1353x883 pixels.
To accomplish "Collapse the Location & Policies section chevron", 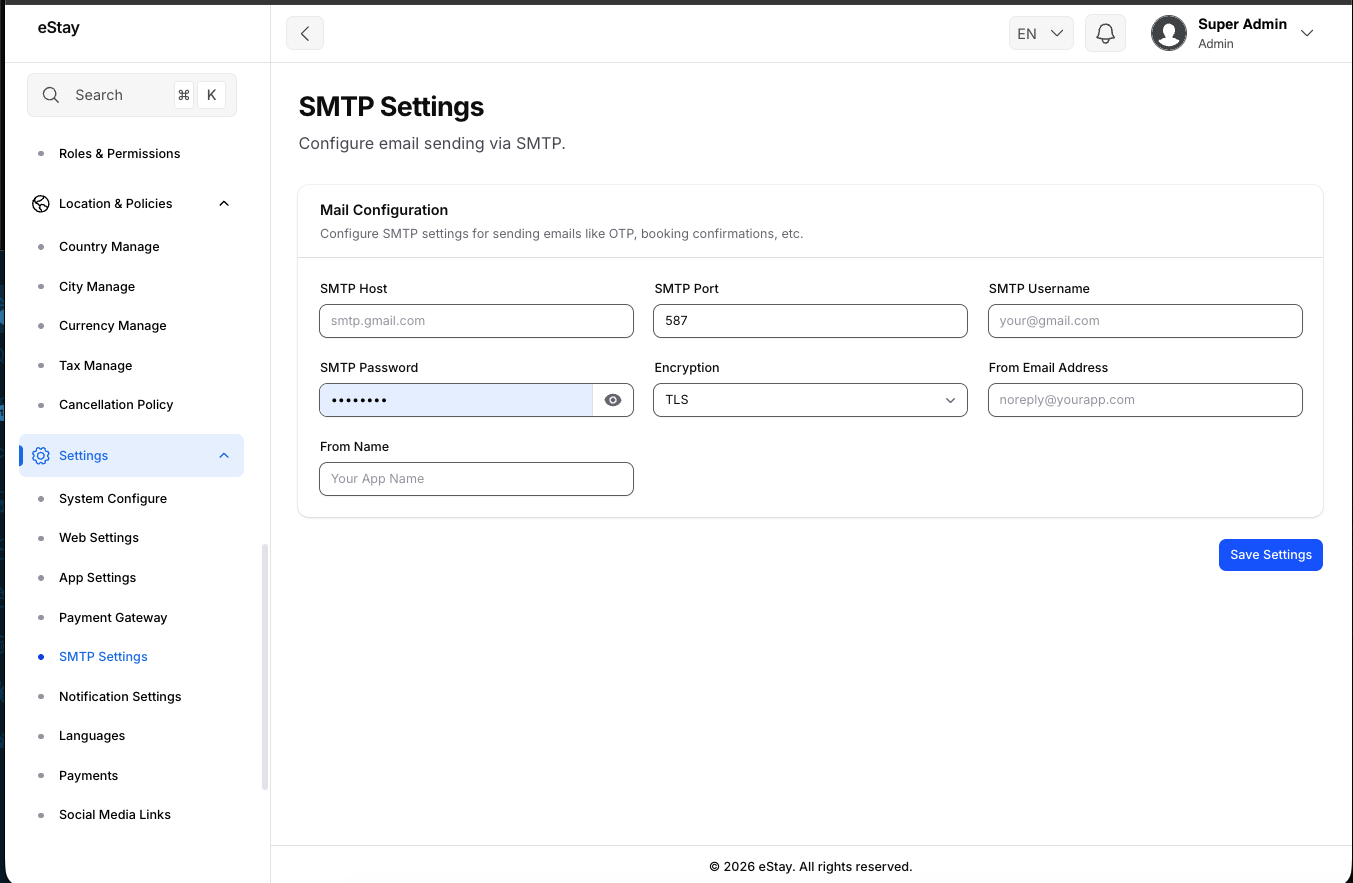I will (224, 204).
